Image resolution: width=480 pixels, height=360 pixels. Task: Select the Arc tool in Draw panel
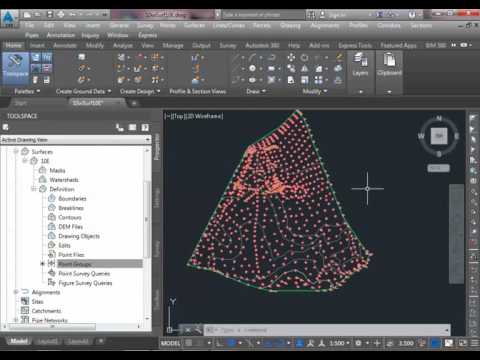tap(252, 57)
